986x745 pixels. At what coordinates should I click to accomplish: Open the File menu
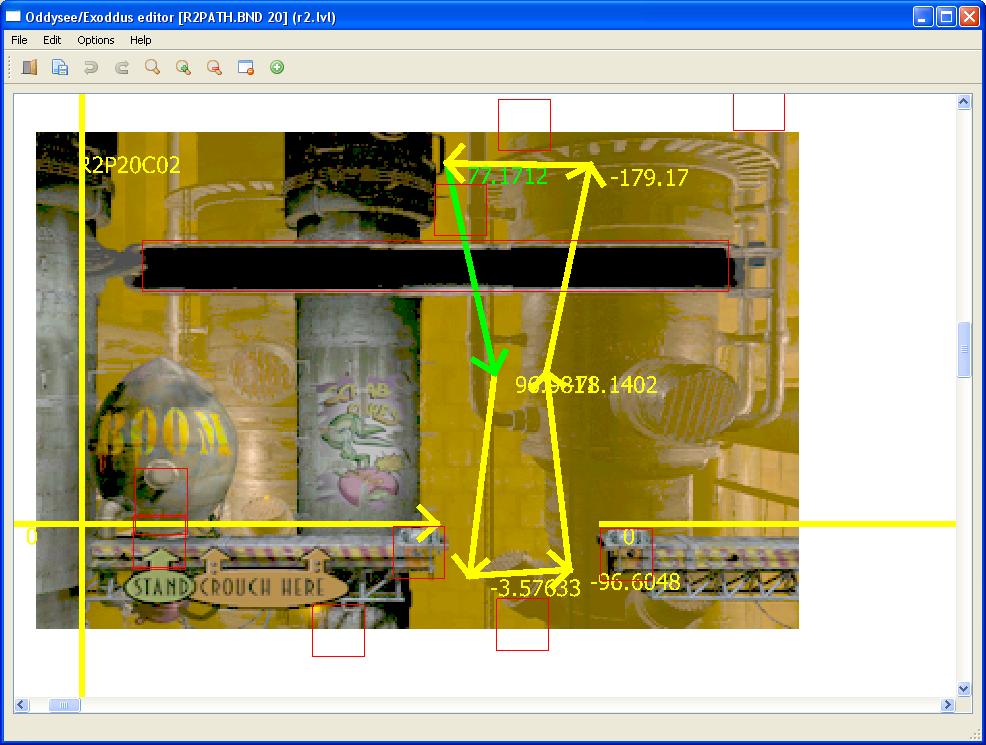click(x=19, y=40)
